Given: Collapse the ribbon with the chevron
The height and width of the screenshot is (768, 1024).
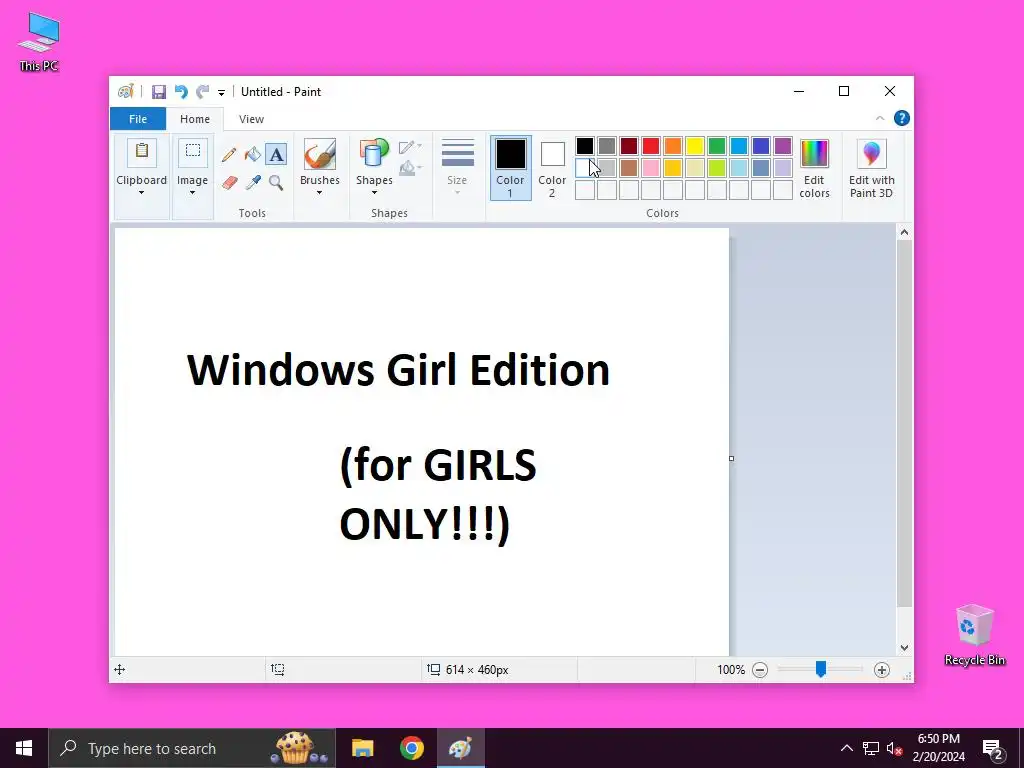Looking at the screenshot, I should [x=880, y=118].
